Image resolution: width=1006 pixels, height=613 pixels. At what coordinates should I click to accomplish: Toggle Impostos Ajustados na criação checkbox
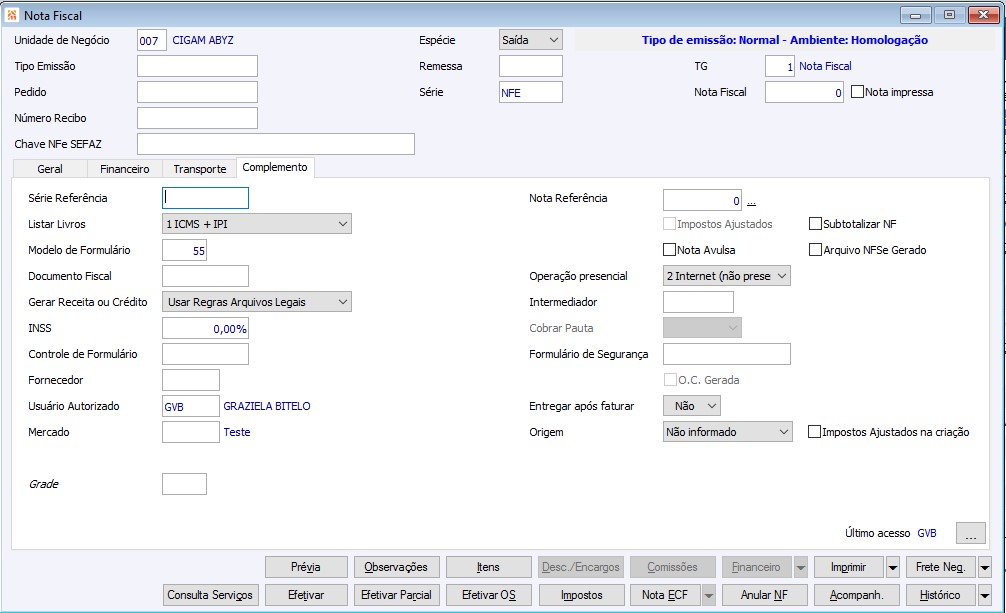tap(814, 432)
